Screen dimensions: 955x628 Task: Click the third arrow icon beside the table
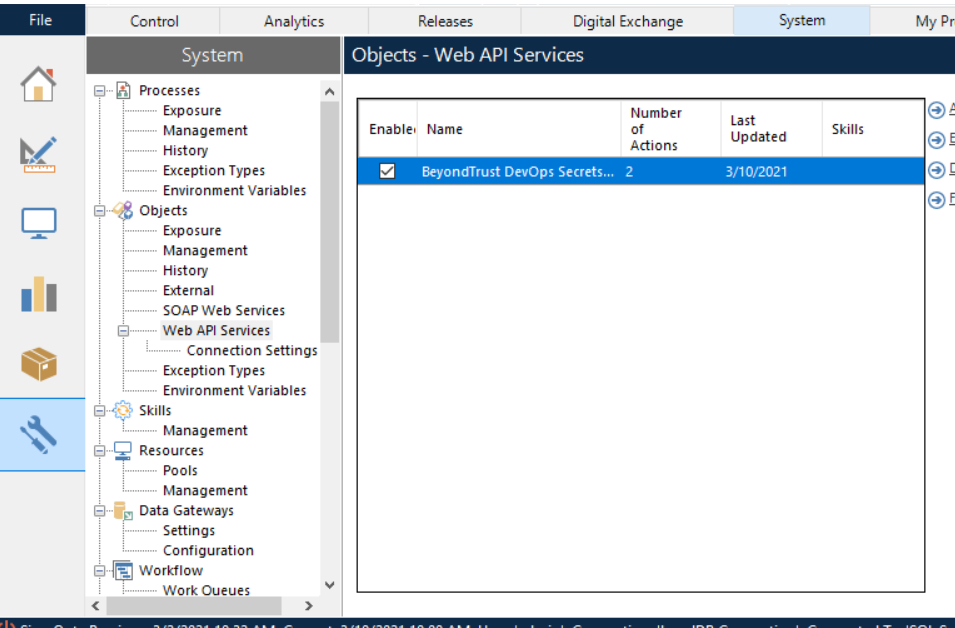[937, 170]
